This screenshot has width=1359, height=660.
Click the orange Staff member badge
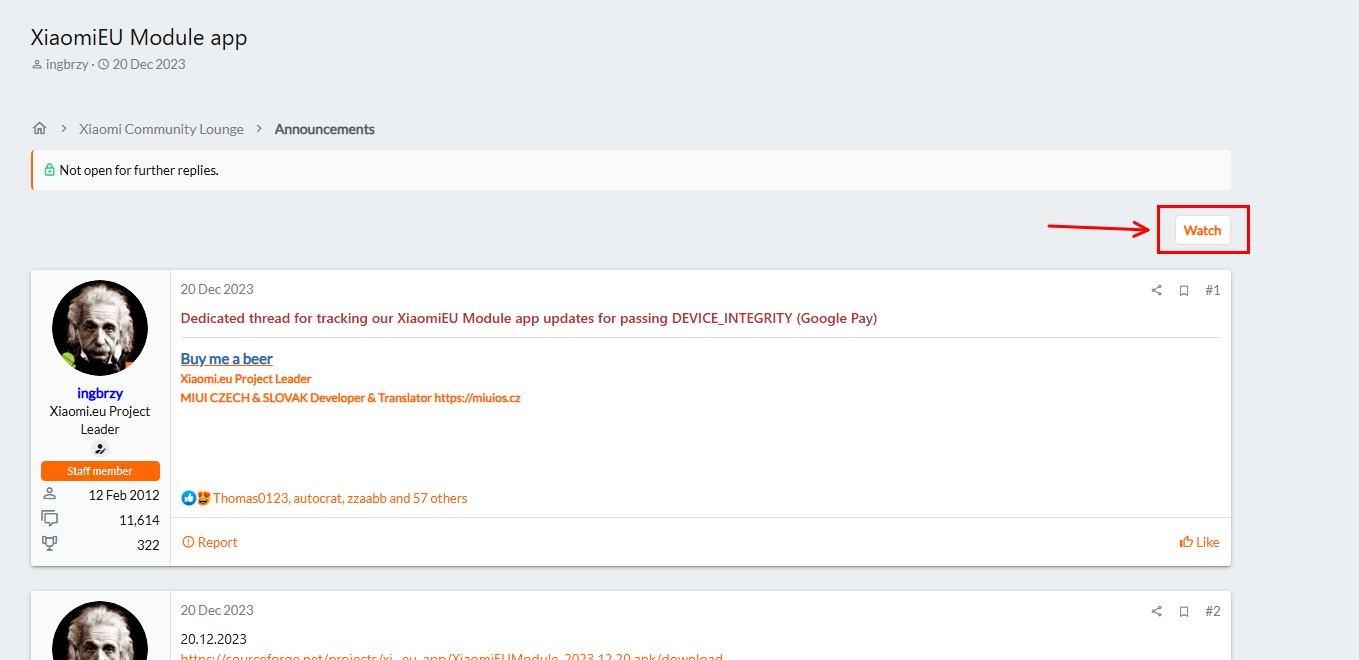[x=100, y=471]
